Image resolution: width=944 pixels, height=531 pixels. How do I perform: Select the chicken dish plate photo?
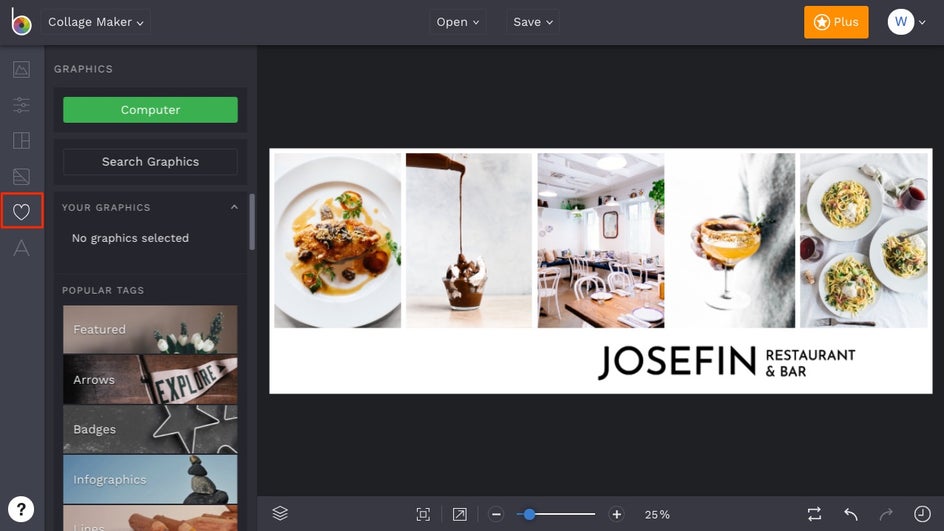pos(338,240)
